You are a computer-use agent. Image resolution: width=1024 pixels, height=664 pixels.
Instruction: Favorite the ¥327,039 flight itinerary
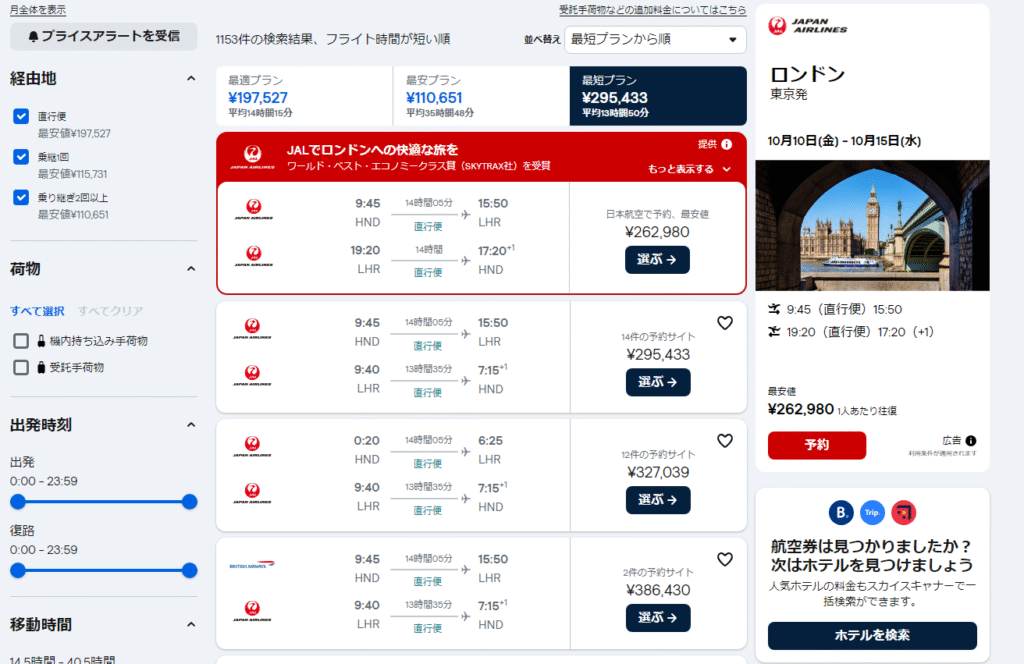point(725,441)
